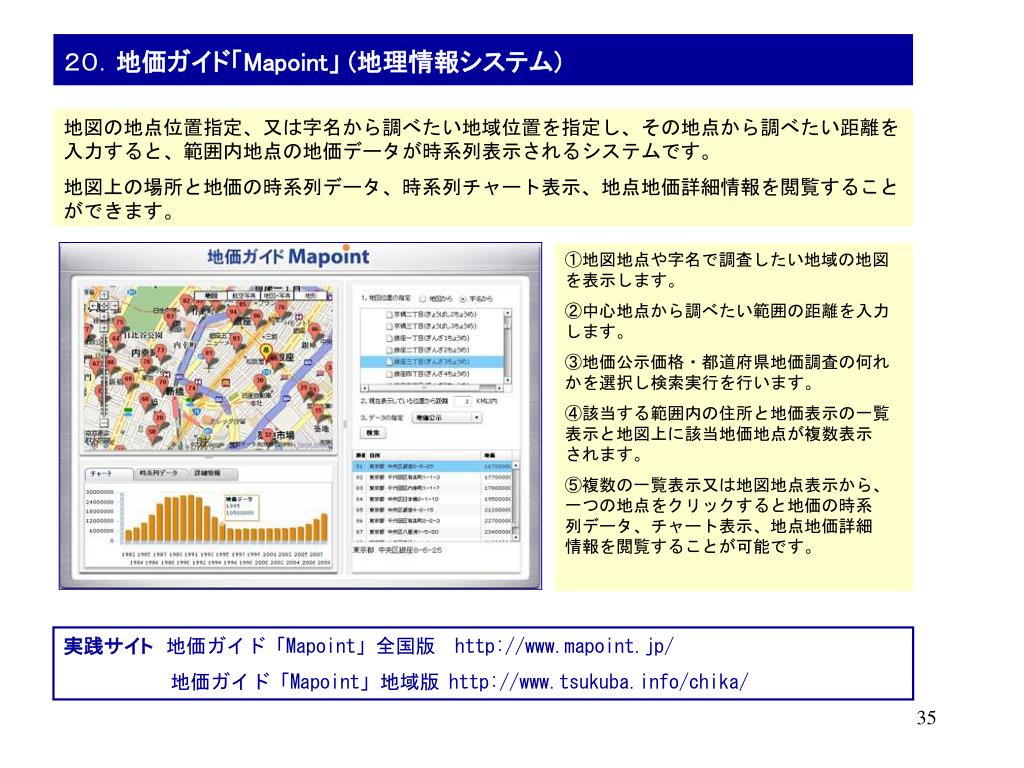Select red map marker numbered 96
Viewport: 1024px width, 768px height.
(x=257, y=315)
